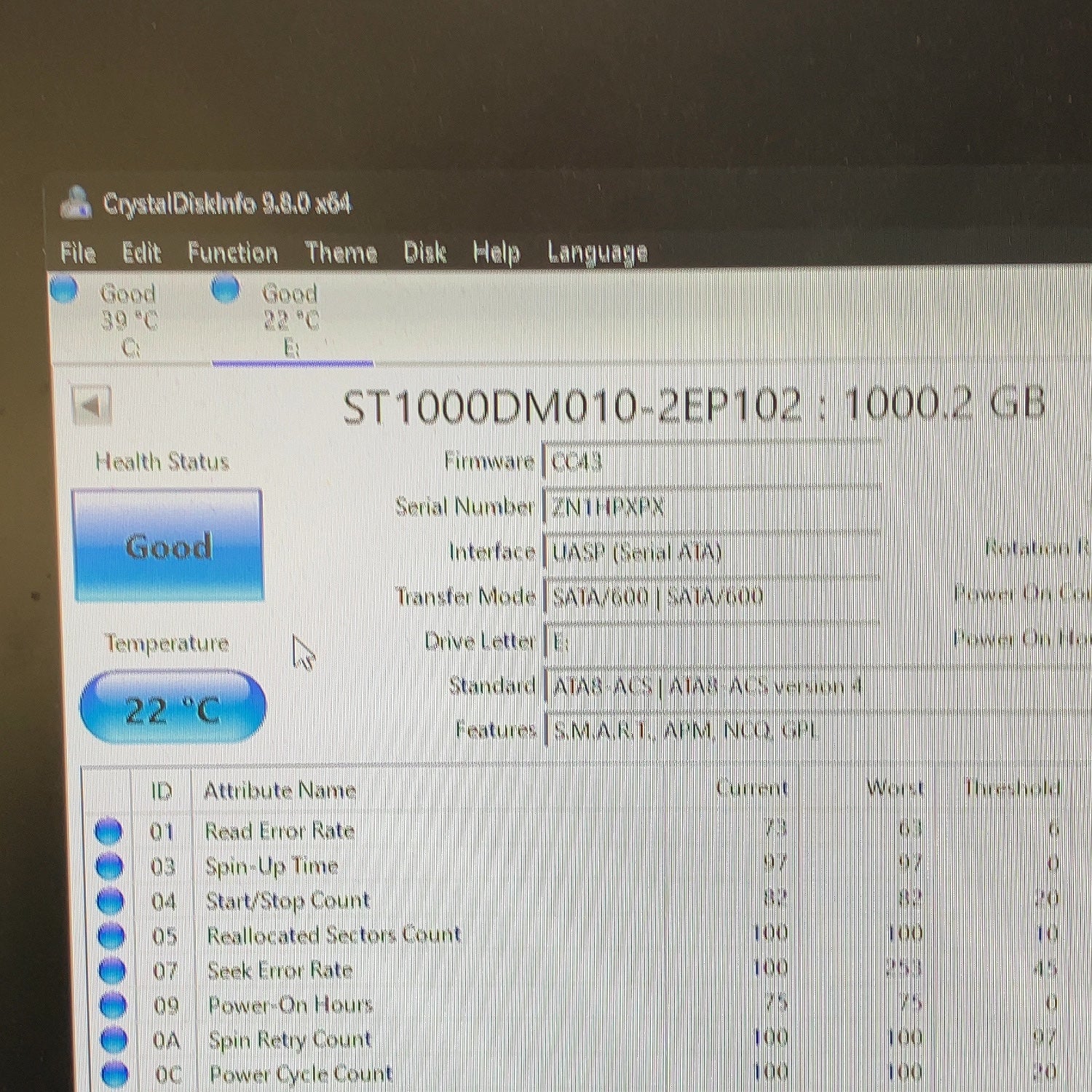Click the status icon for Power Cycle Count
1092x1092 pixels.
pos(114,1074)
